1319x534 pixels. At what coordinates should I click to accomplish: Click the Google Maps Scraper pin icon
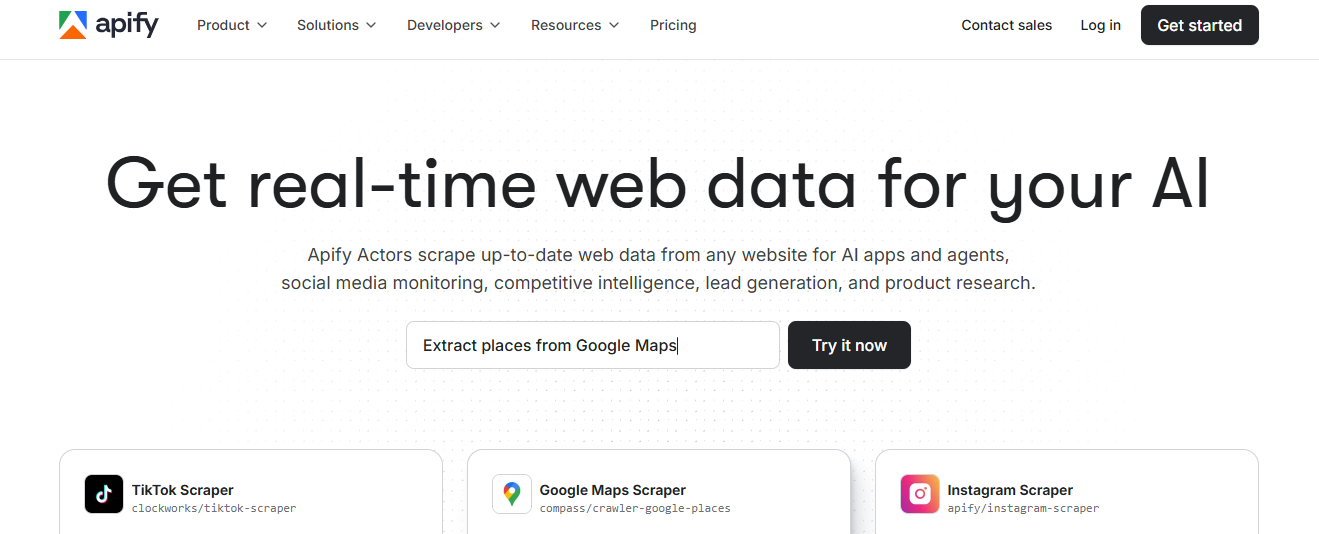512,494
